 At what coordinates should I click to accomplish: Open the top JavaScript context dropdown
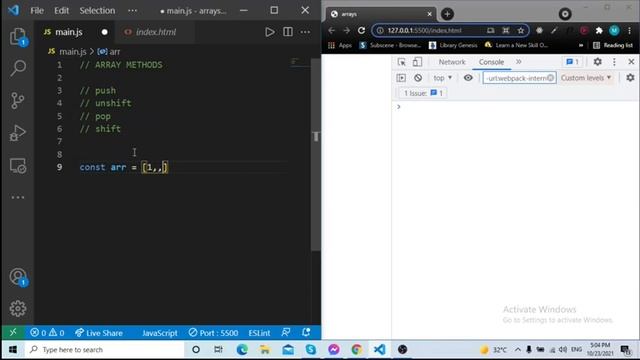(x=442, y=78)
